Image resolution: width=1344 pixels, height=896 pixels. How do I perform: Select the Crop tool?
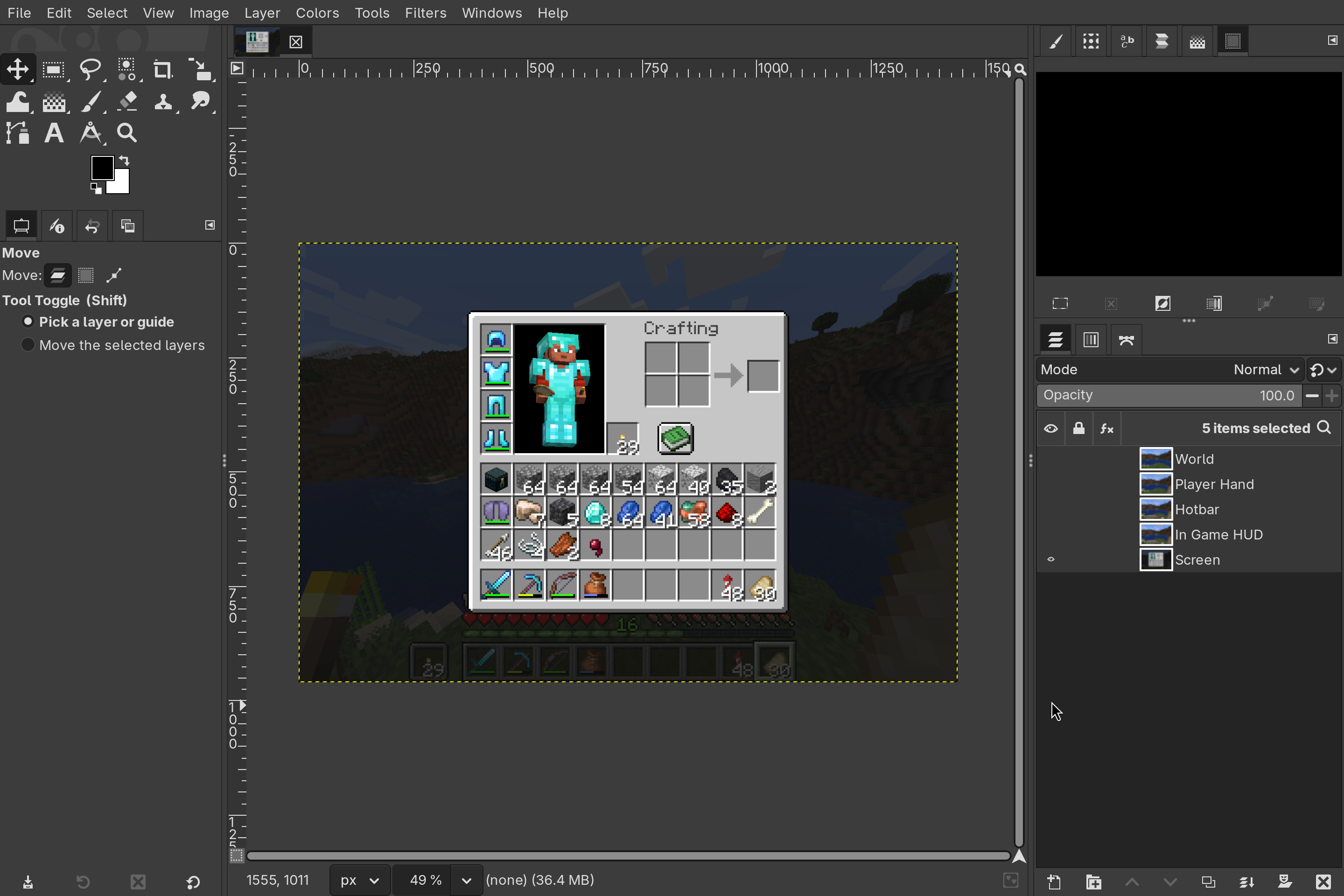163,69
